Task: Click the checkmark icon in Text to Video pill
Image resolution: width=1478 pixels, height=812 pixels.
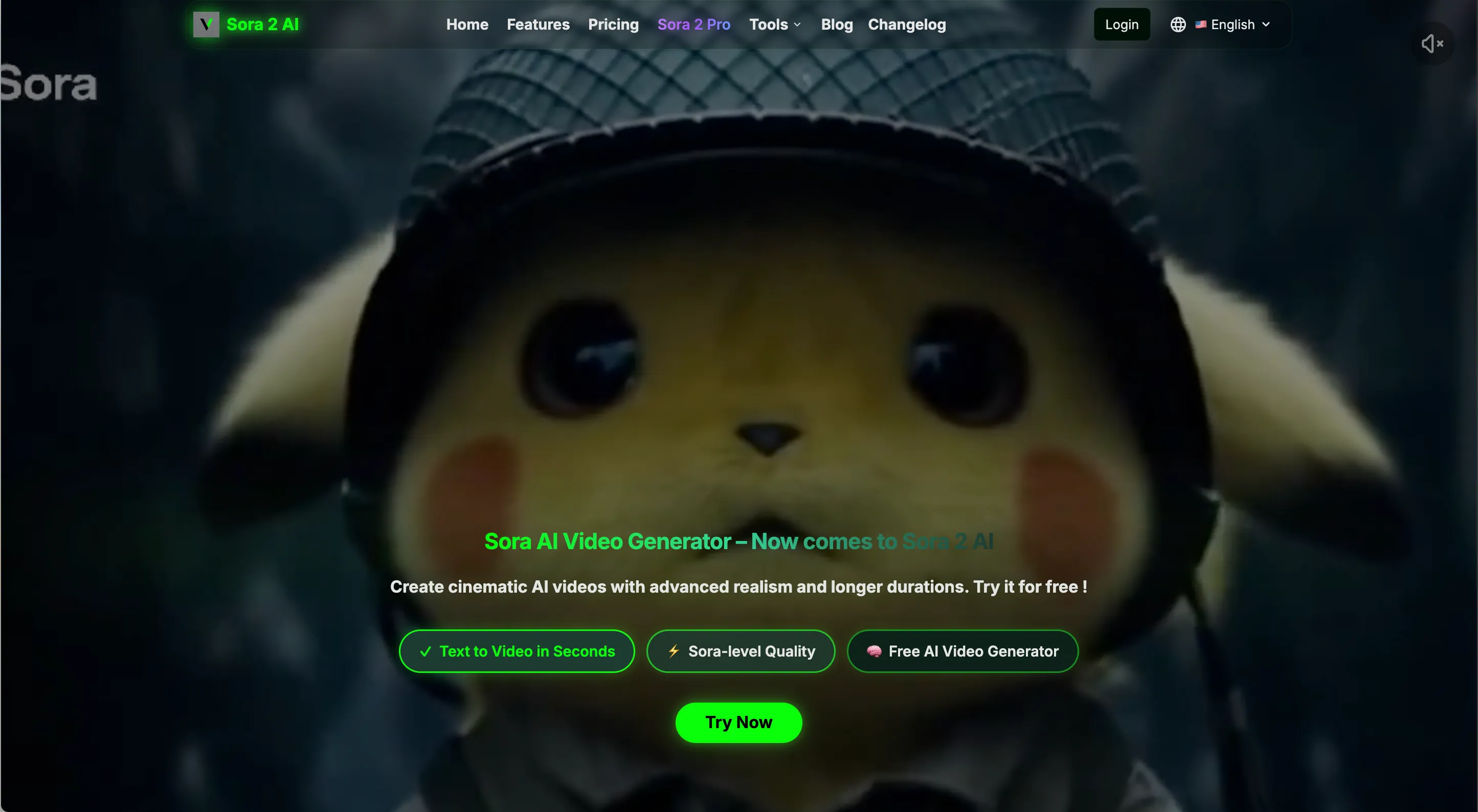Action: [x=425, y=651]
